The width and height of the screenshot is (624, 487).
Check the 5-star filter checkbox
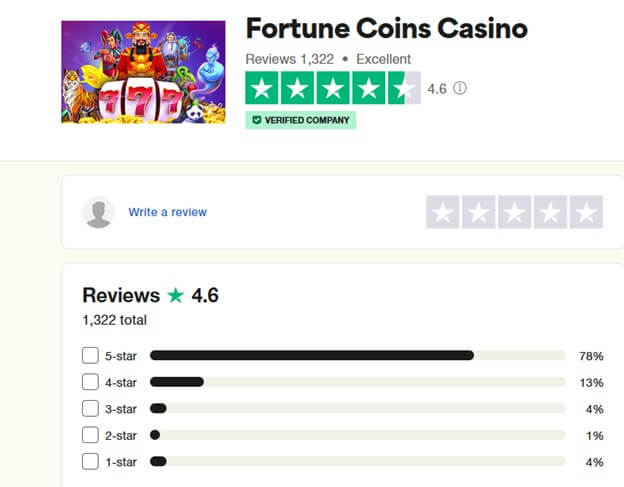pos(90,355)
